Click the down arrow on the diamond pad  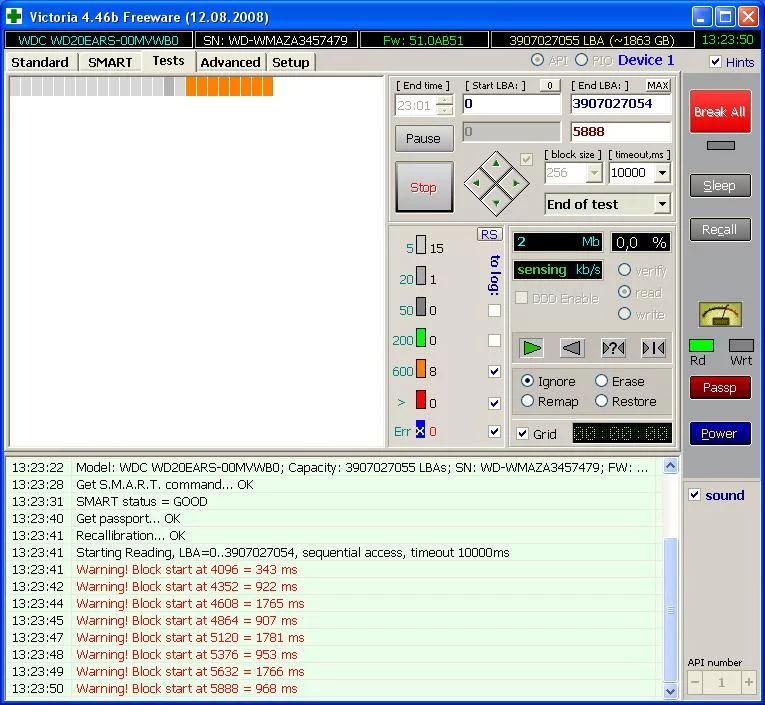click(x=497, y=201)
